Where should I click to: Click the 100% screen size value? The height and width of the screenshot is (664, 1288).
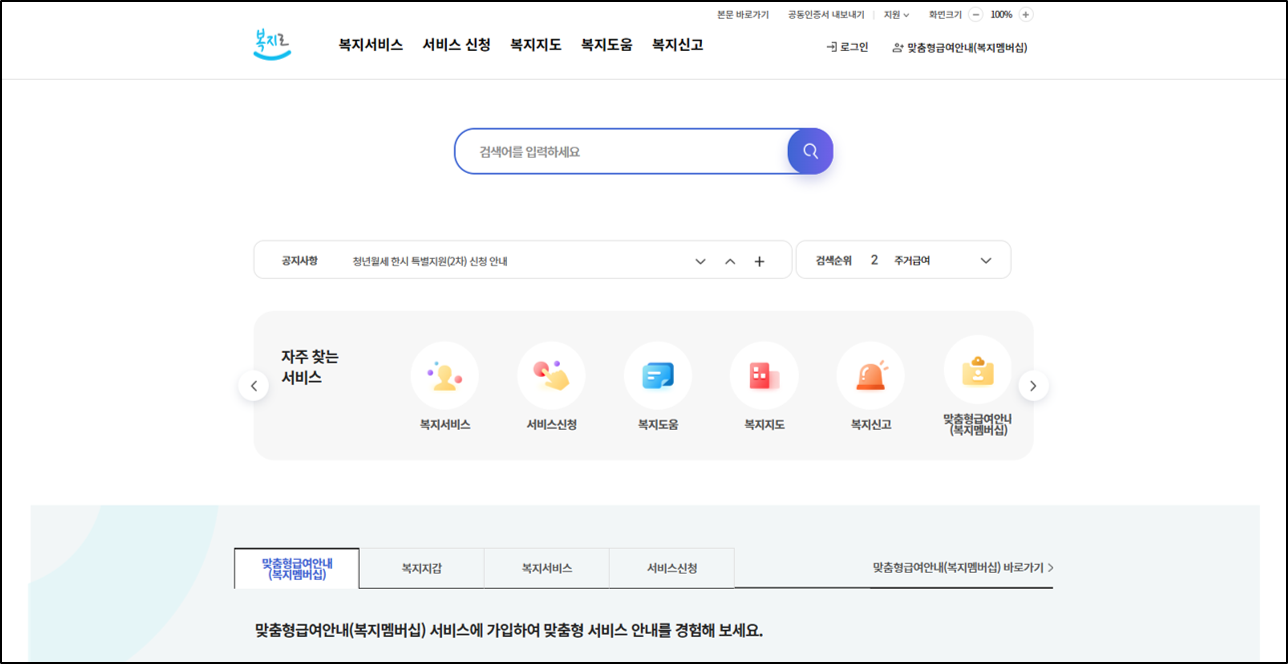[1001, 15]
